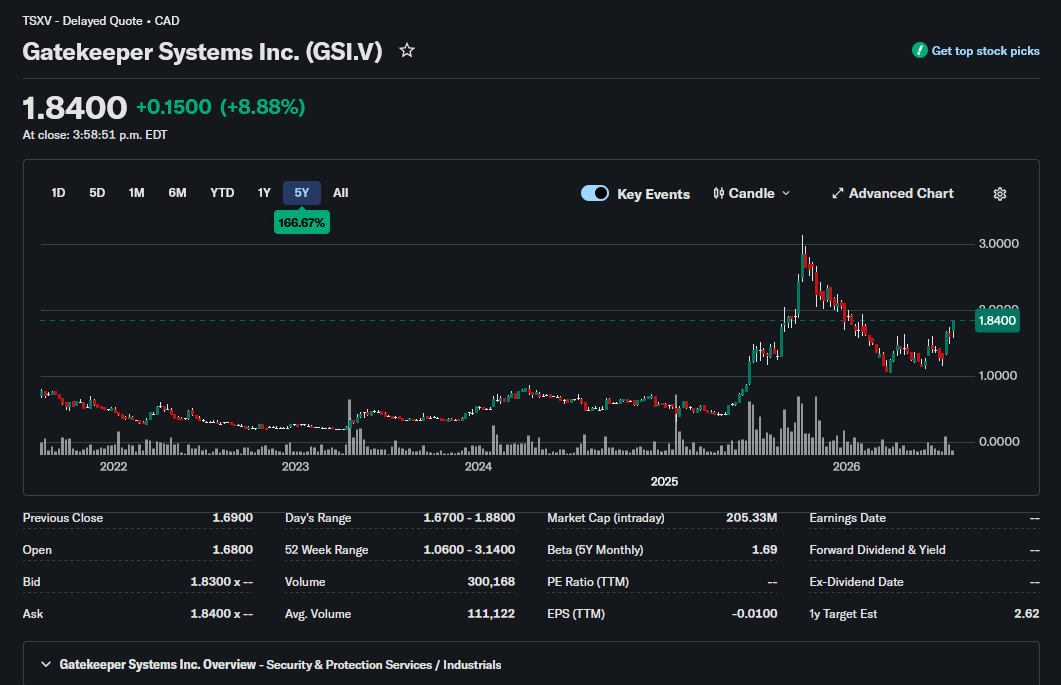Switch chart to YTD range
1061x685 pixels.
point(222,193)
